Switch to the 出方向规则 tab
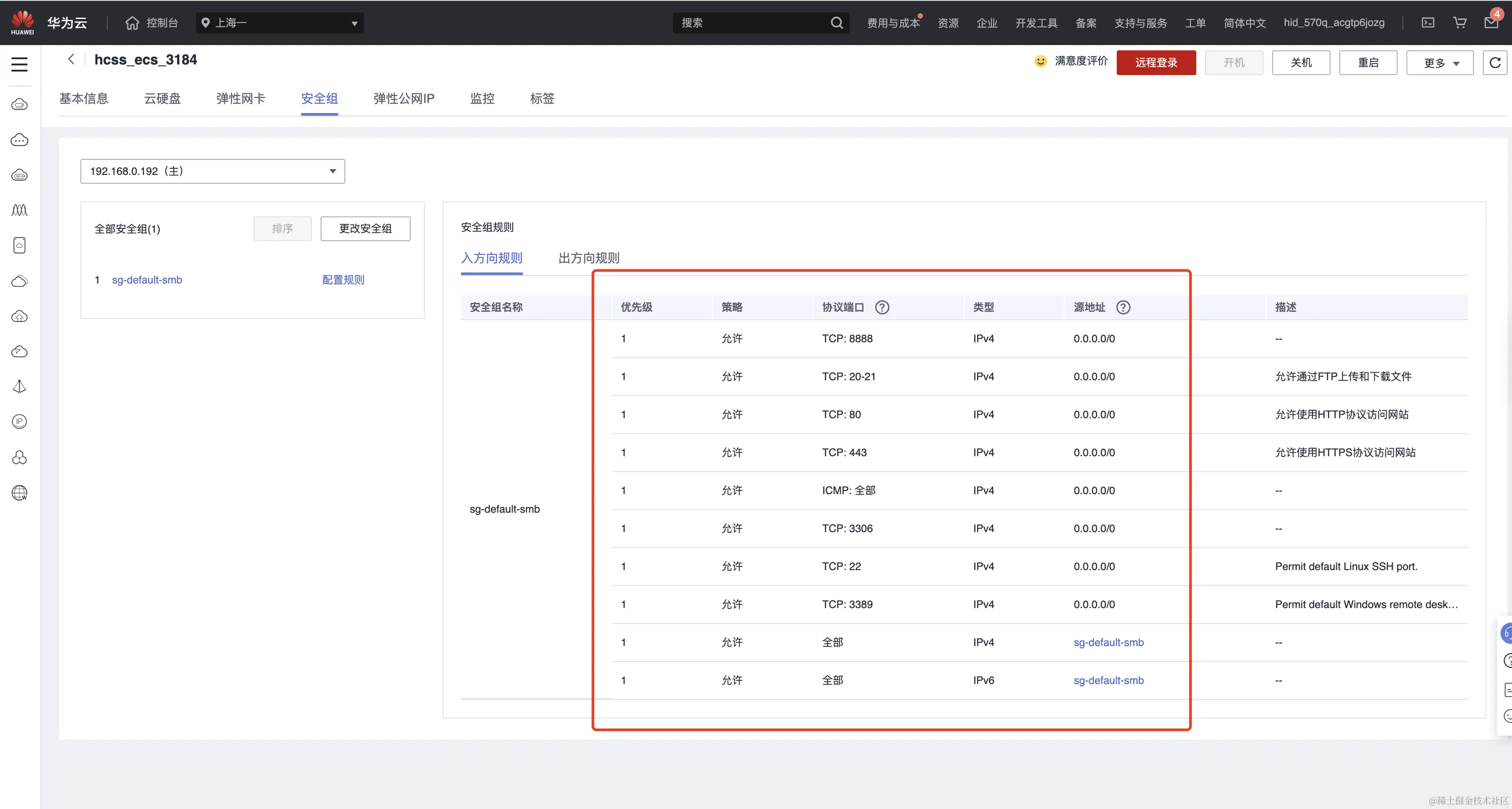The image size is (1512, 809). click(x=588, y=257)
